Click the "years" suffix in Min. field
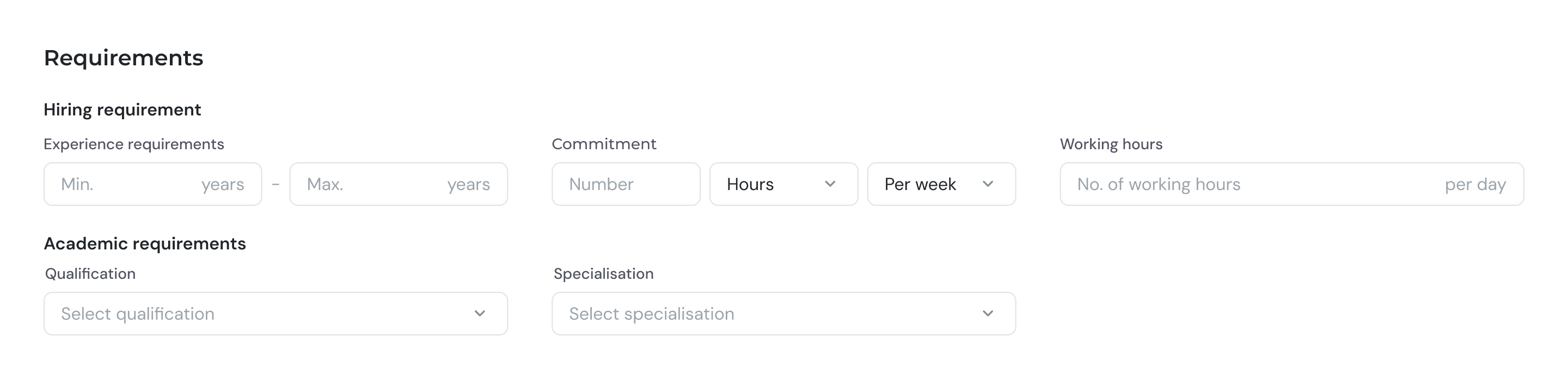The height and width of the screenshot is (379, 1568). tap(223, 185)
